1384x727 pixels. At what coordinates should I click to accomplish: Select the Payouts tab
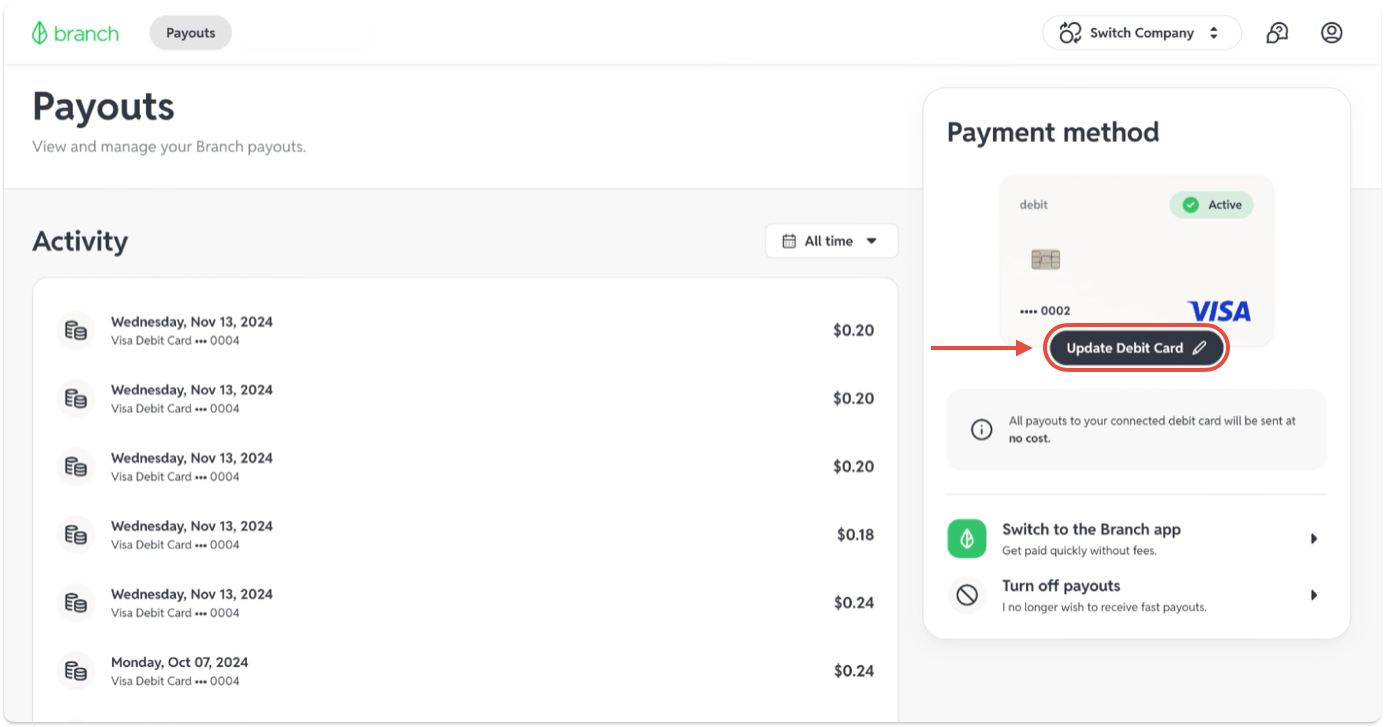pyautogui.click(x=191, y=33)
